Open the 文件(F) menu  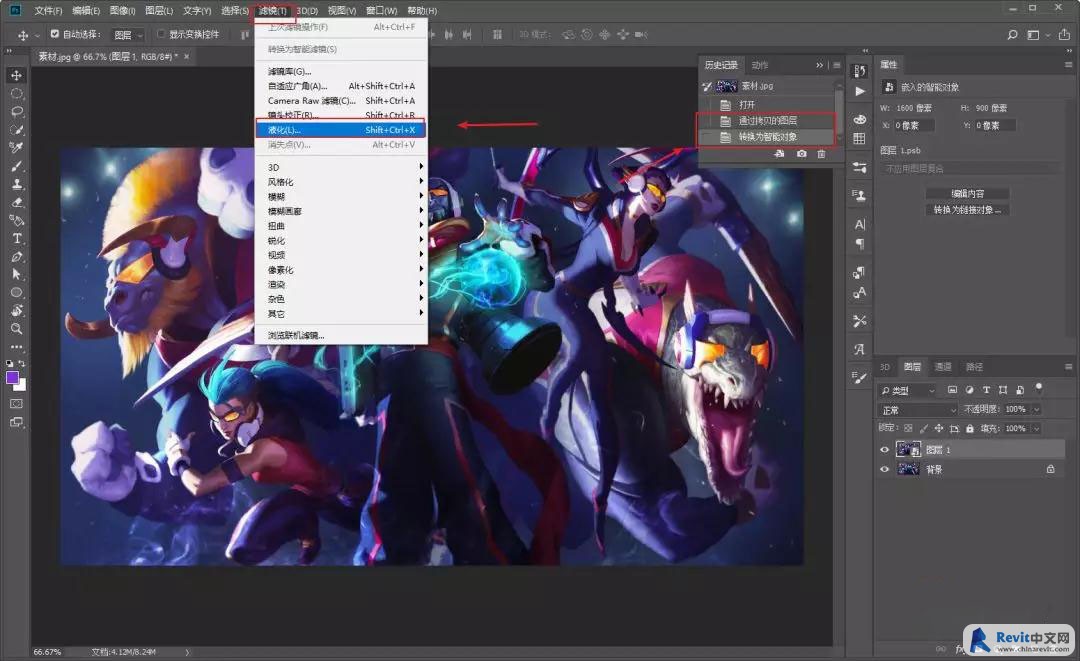point(48,10)
